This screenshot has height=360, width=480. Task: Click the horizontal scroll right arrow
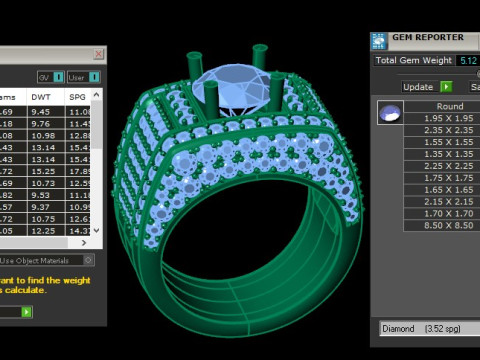(x=84, y=243)
